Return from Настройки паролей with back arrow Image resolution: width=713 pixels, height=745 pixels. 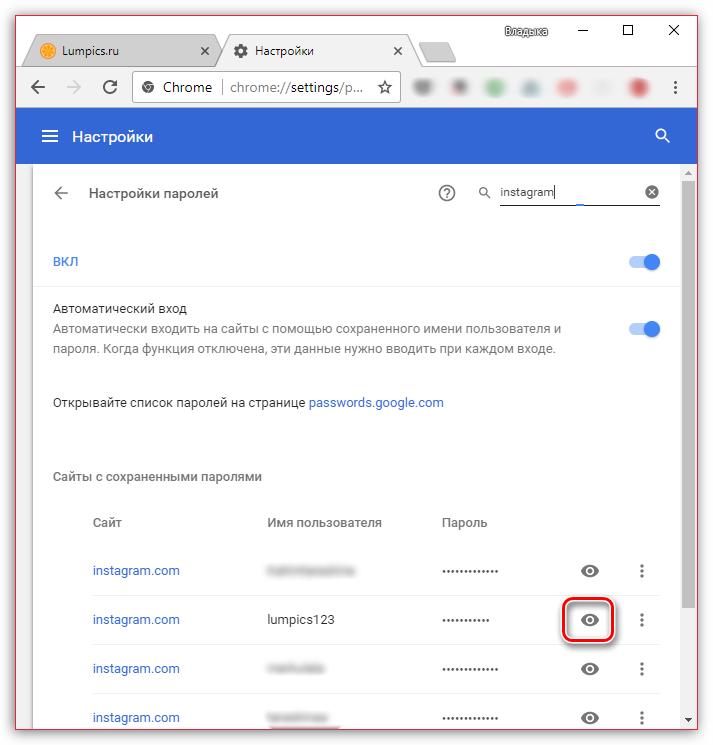click(x=61, y=193)
